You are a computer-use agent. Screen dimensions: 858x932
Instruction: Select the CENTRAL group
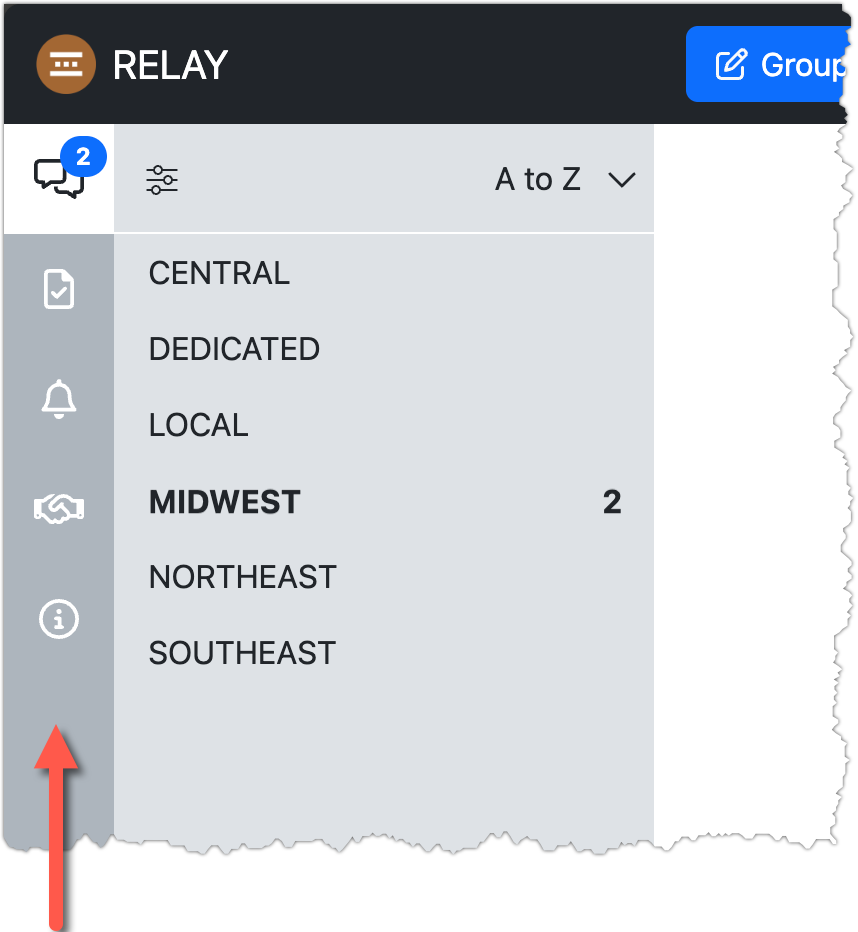[219, 273]
